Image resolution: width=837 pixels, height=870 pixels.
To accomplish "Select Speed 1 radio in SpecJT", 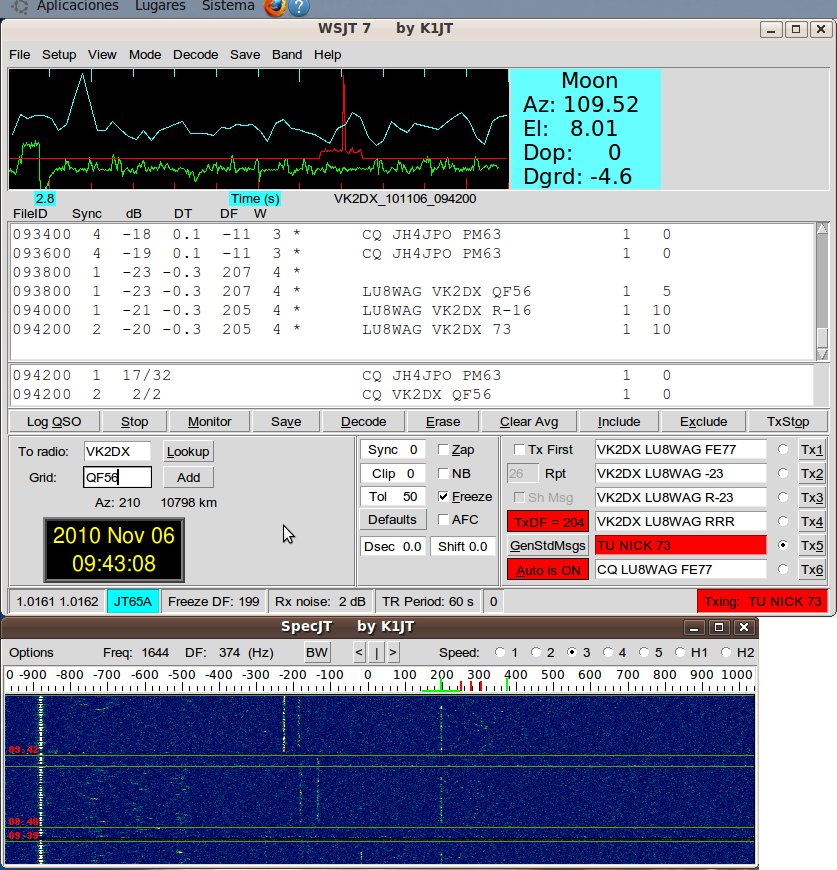I will (500, 652).
